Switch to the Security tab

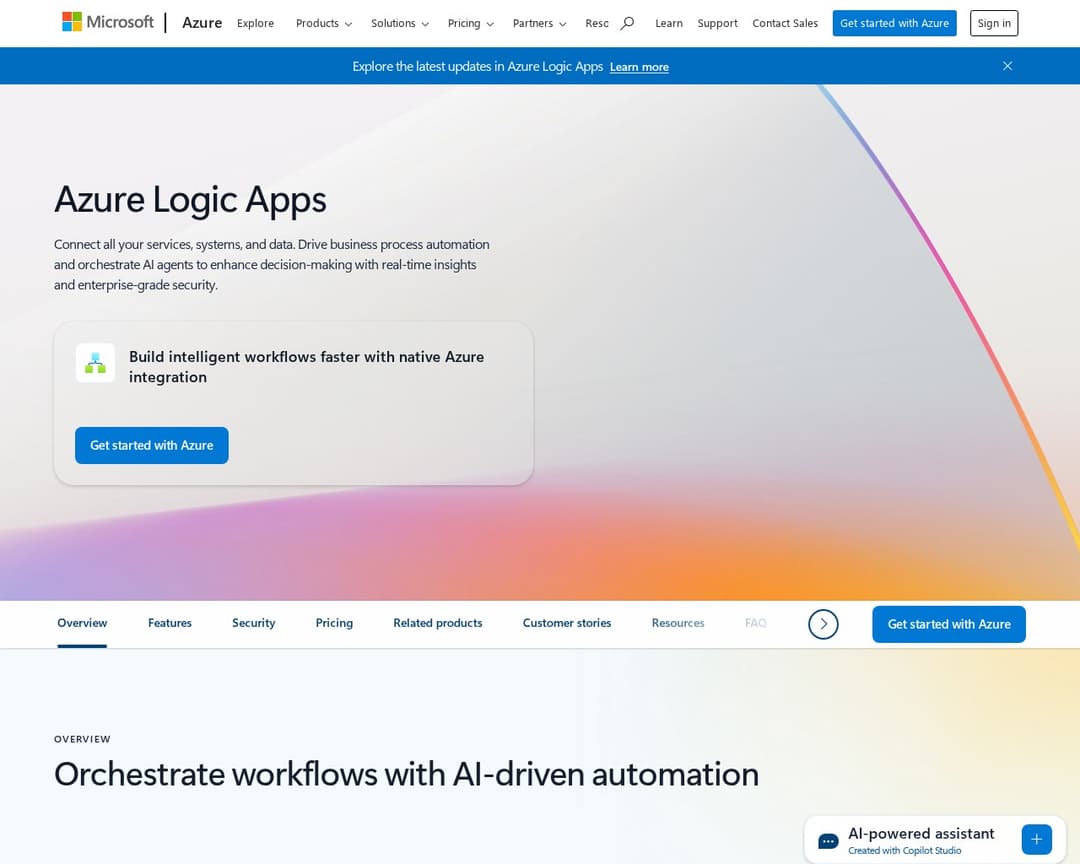[253, 623]
